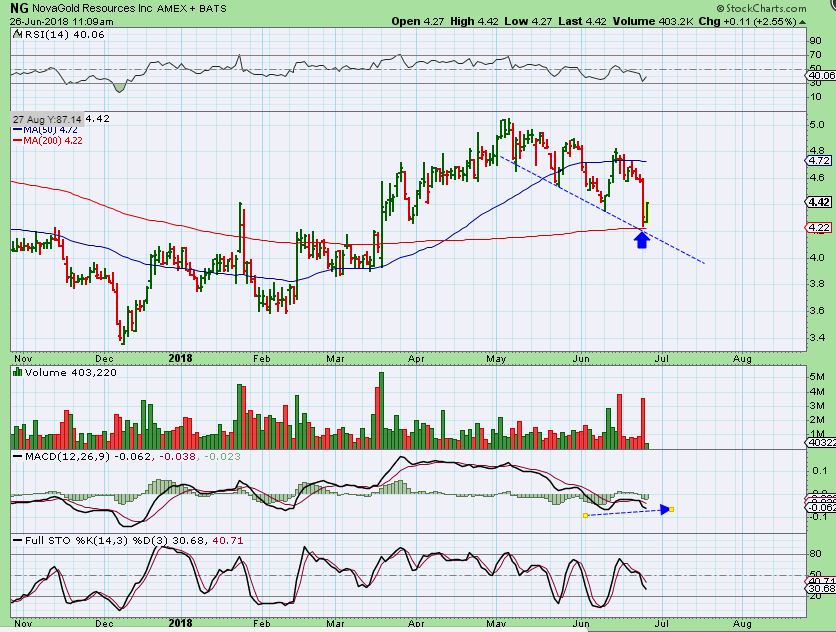
Task: Click the 2018 year marker under price chart
Action: point(180,356)
